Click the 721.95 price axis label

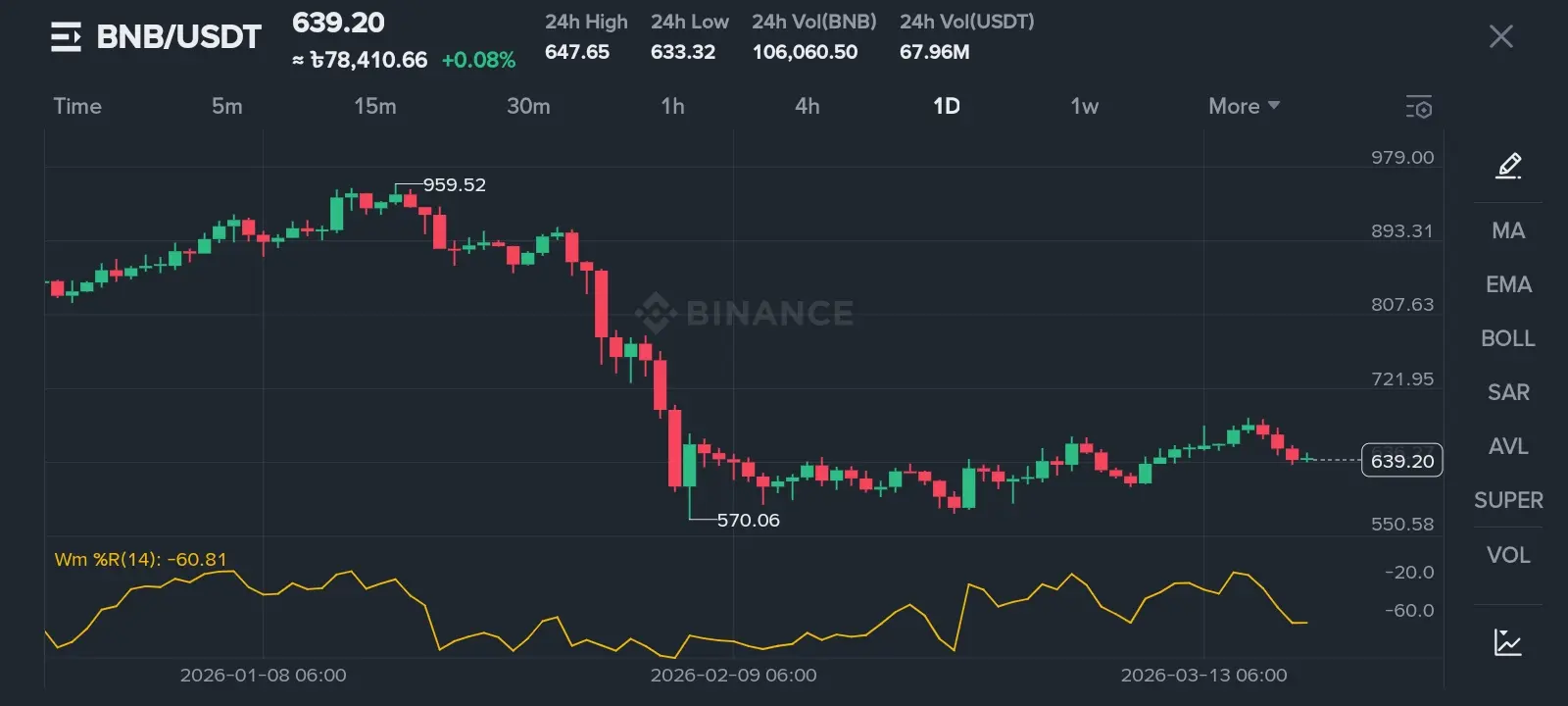(x=1402, y=378)
